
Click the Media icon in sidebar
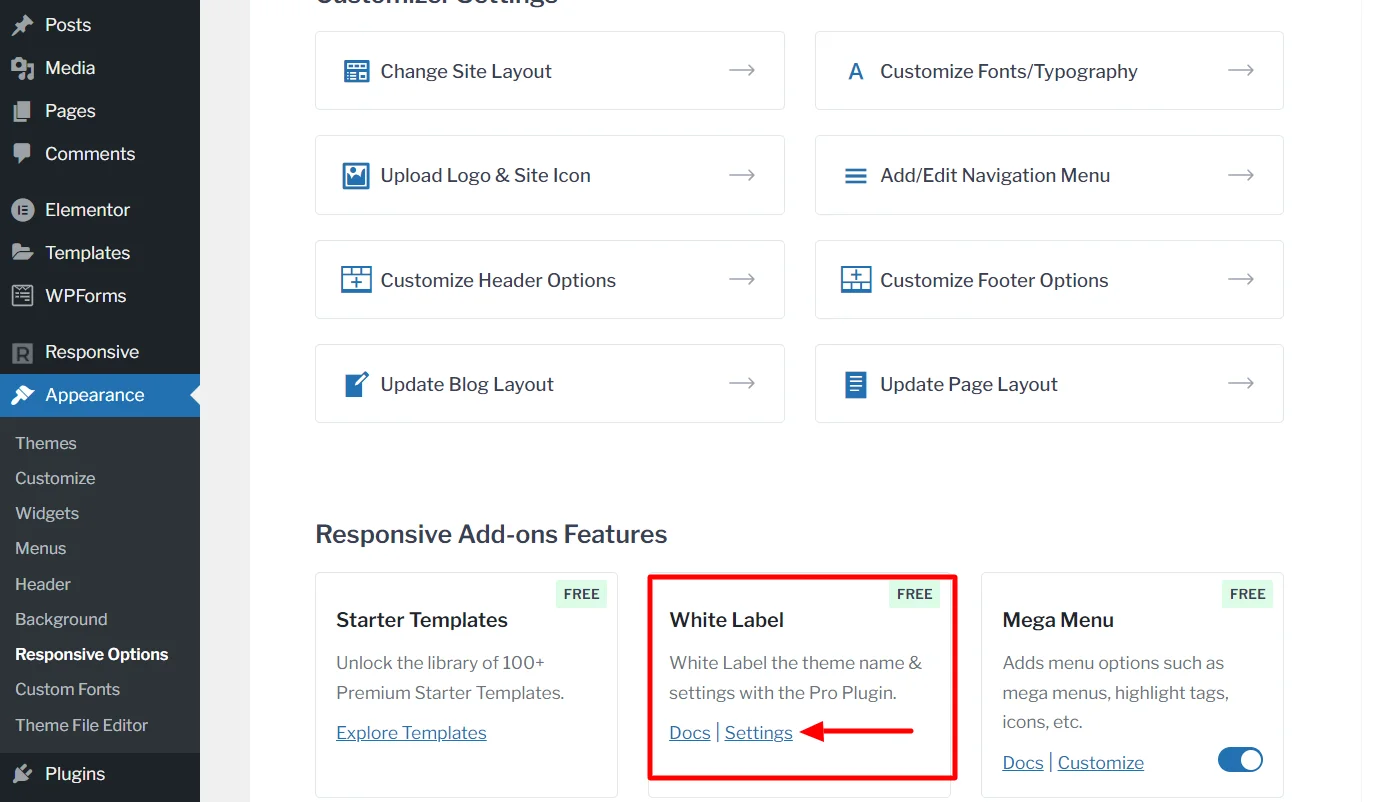(x=22, y=68)
